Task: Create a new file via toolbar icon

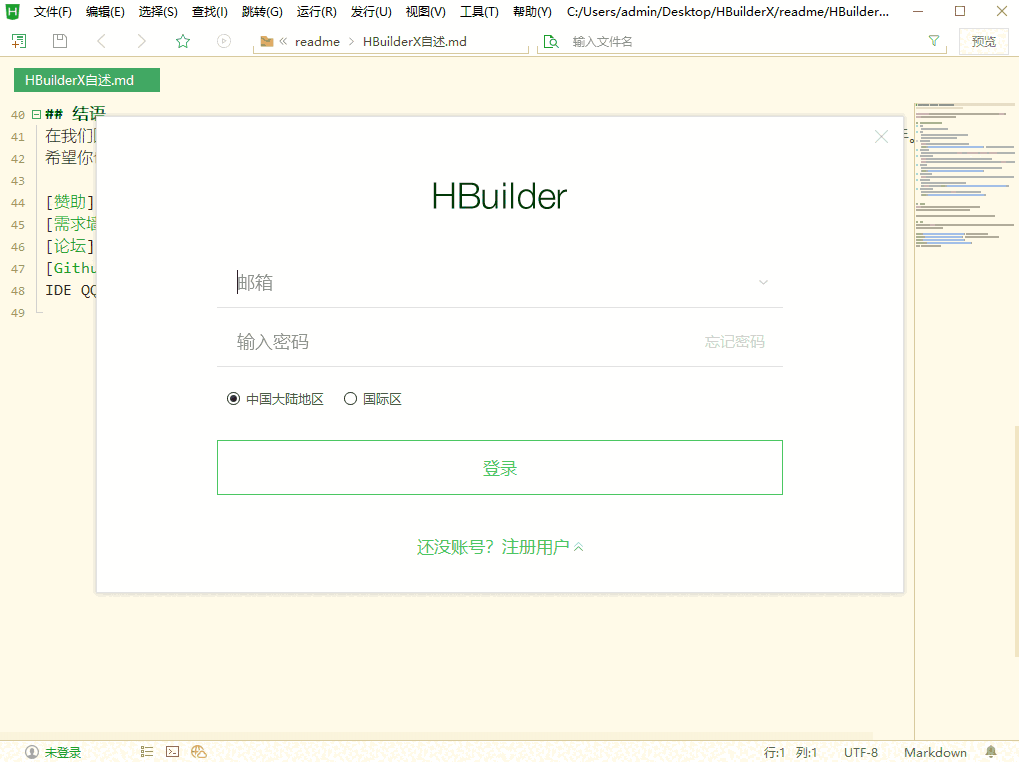Action: point(18,41)
